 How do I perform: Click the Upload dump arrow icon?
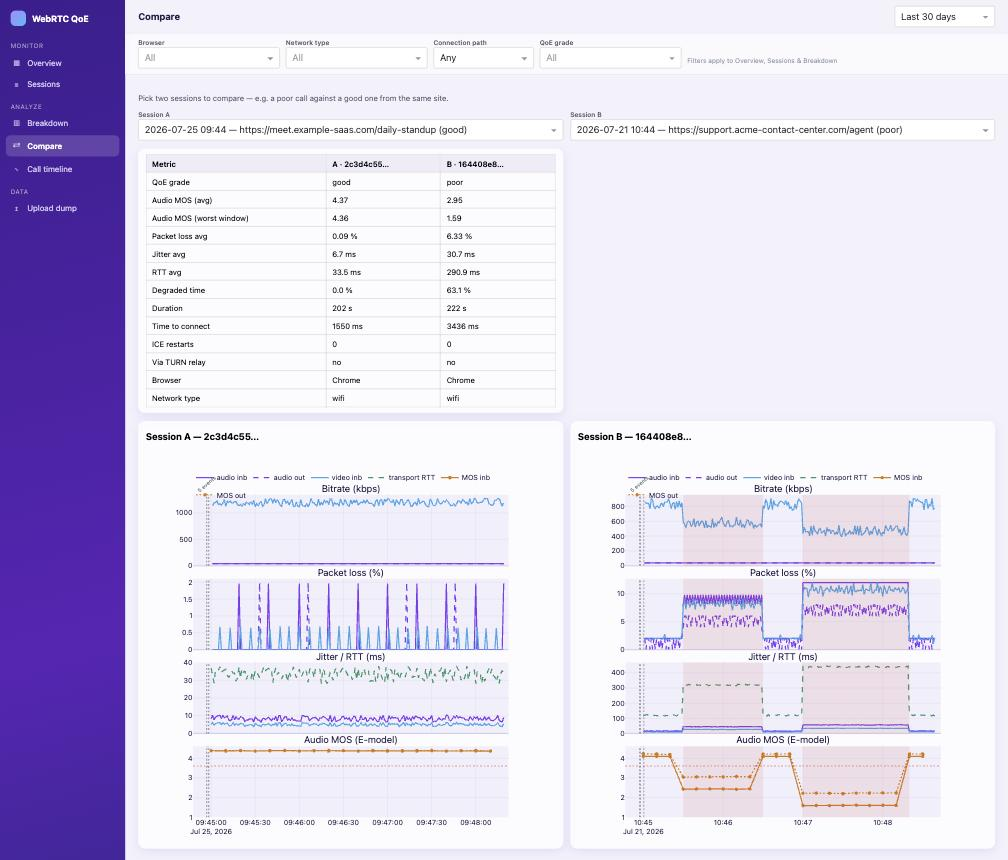point(17,208)
